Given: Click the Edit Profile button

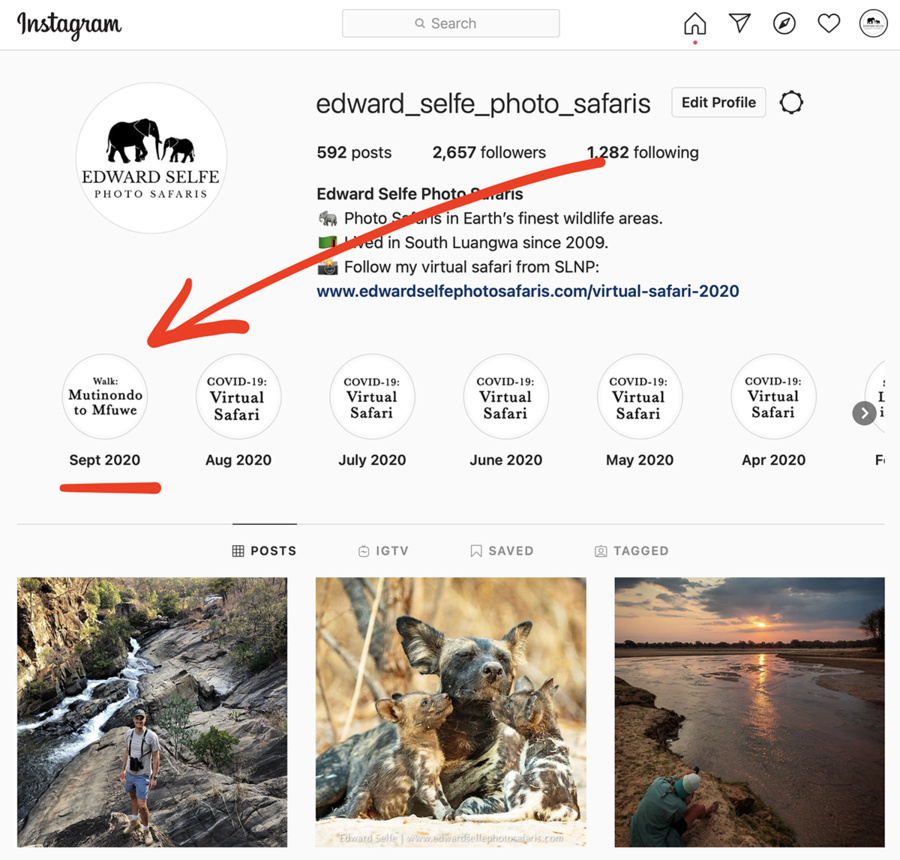Looking at the screenshot, I should [x=718, y=103].
